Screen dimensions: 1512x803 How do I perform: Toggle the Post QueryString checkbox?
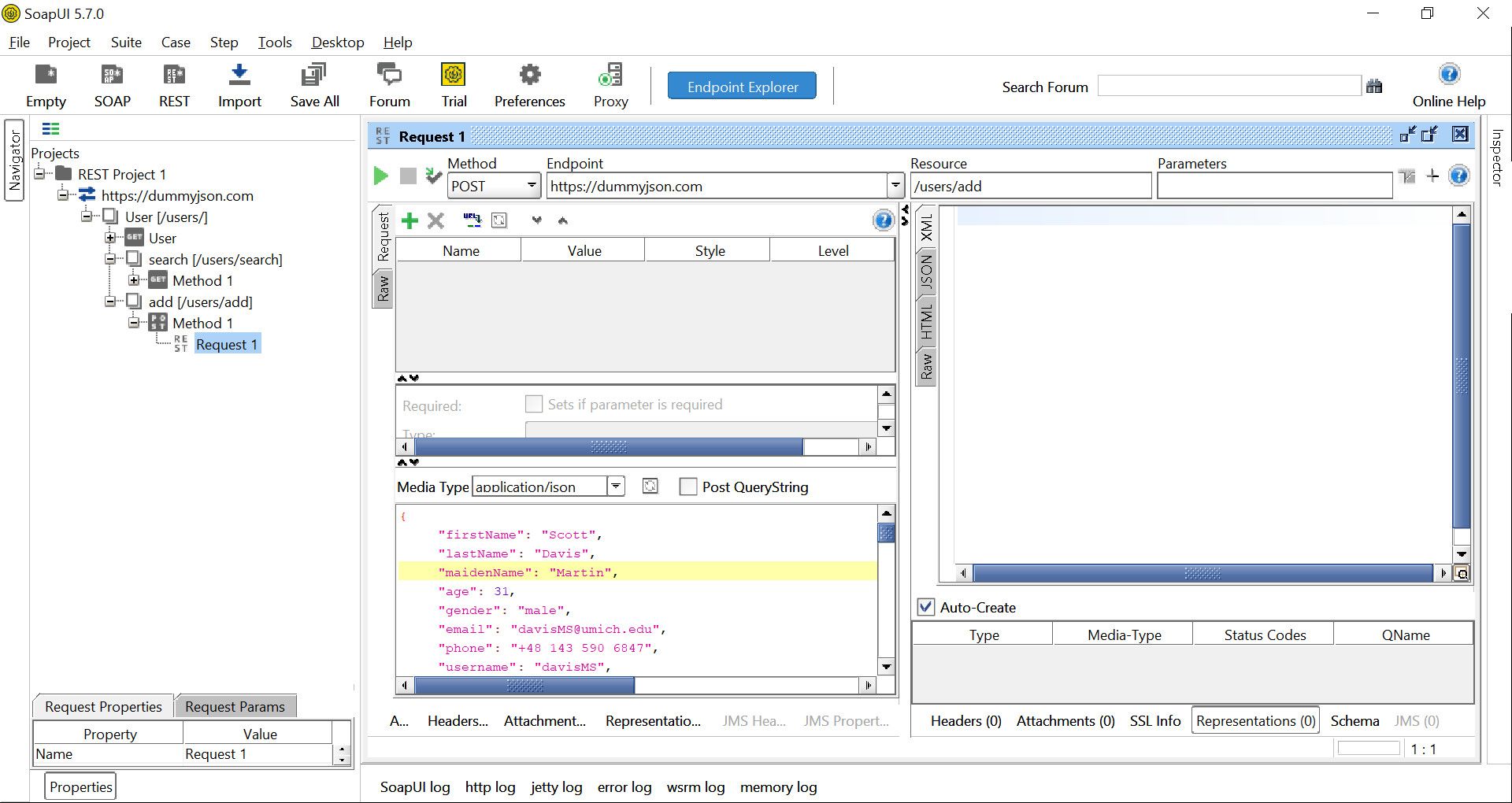click(x=687, y=487)
